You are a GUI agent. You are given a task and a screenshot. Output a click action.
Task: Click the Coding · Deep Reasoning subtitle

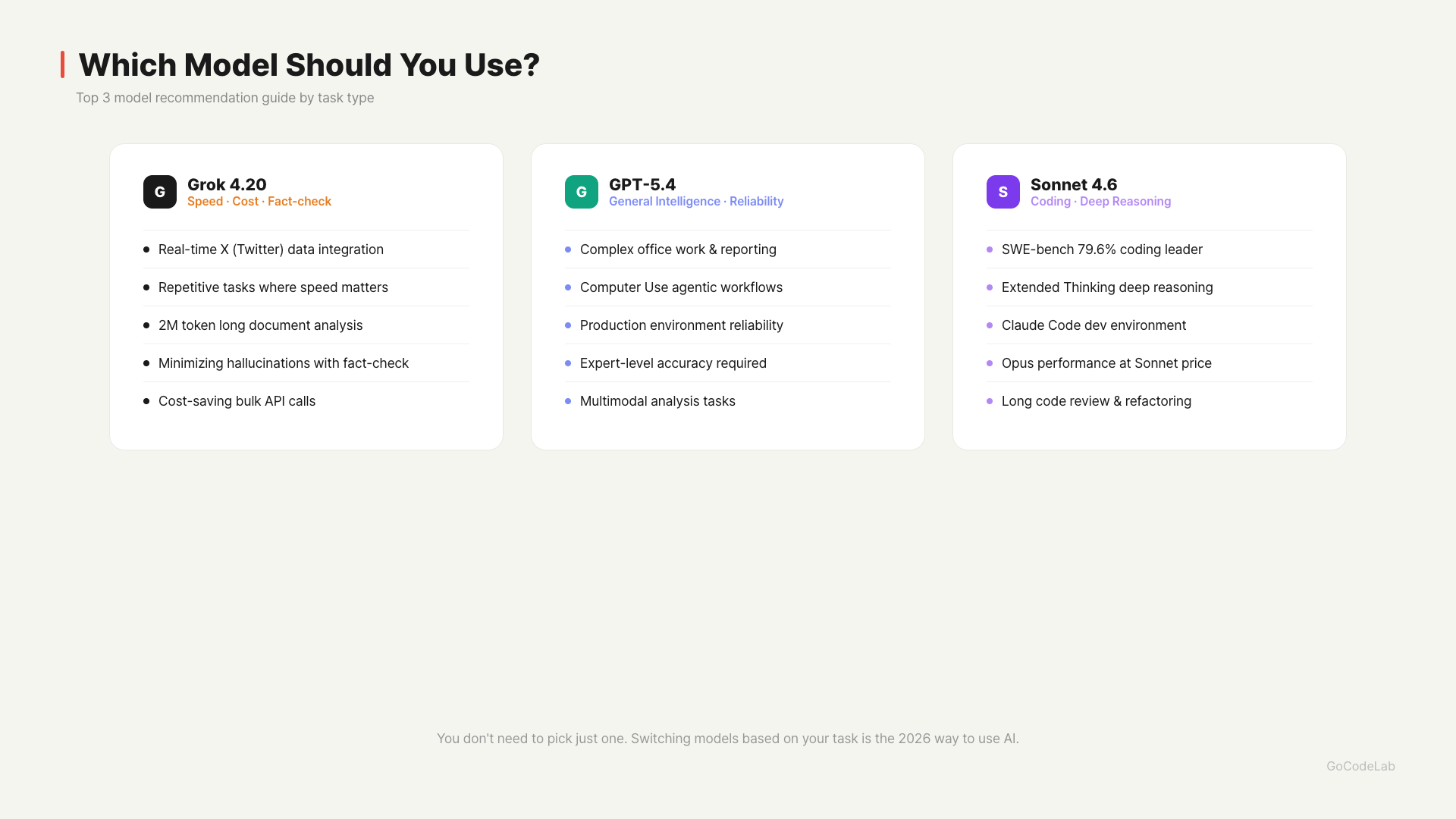(x=1100, y=202)
